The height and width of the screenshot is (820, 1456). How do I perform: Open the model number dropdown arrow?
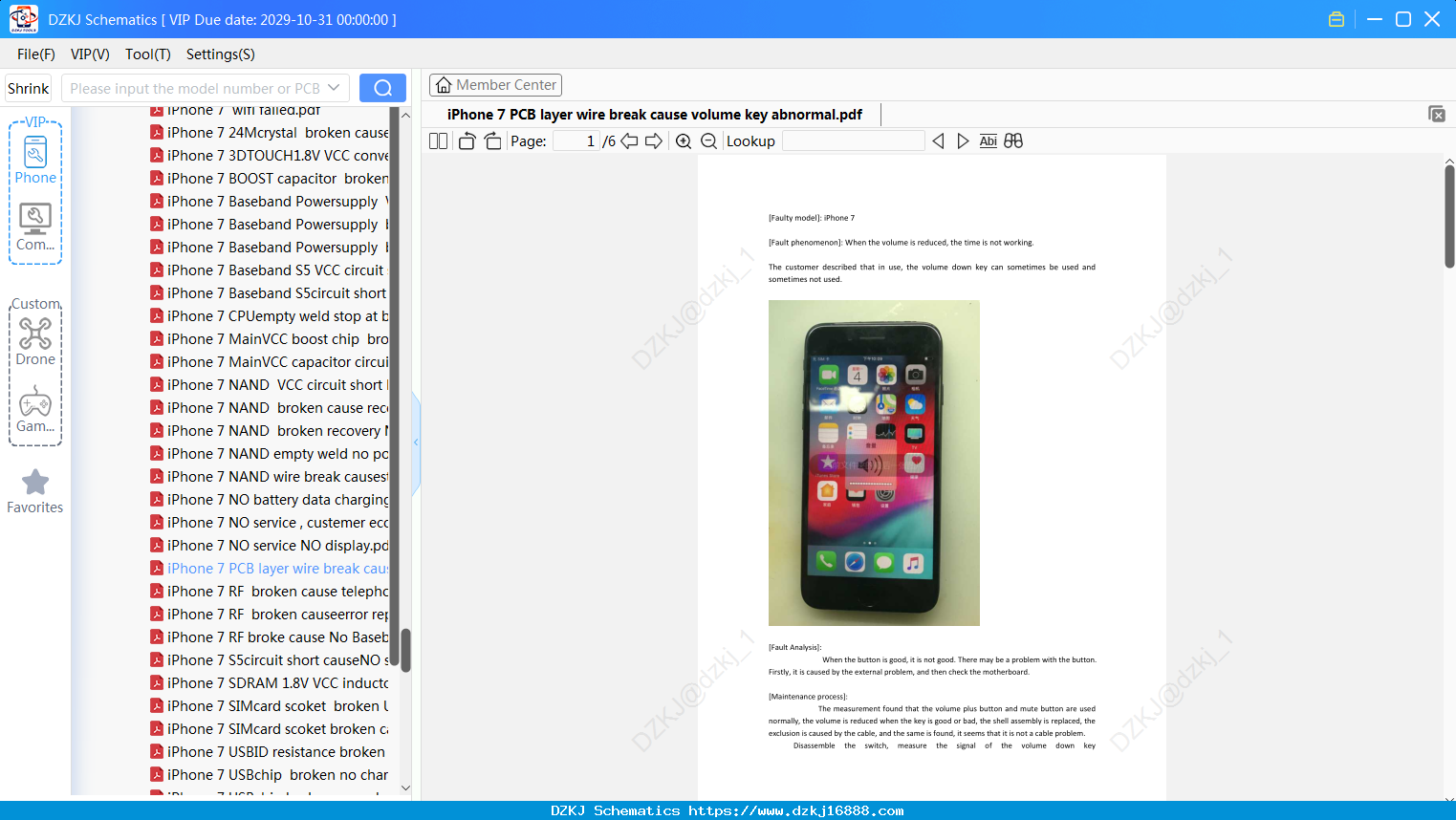pyautogui.click(x=334, y=88)
